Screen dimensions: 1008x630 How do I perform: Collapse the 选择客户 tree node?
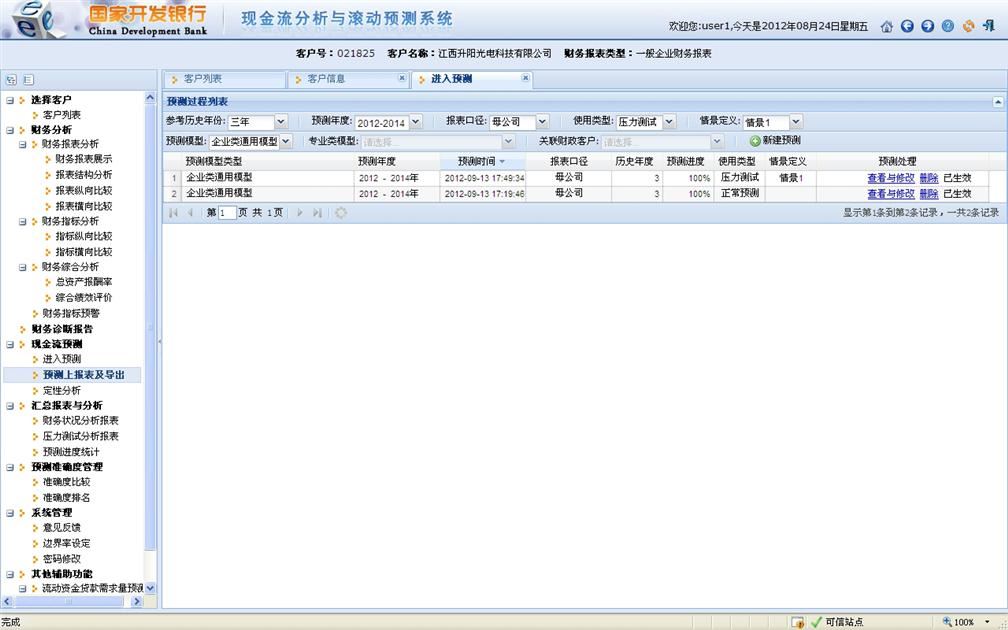(x=10, y=100)
